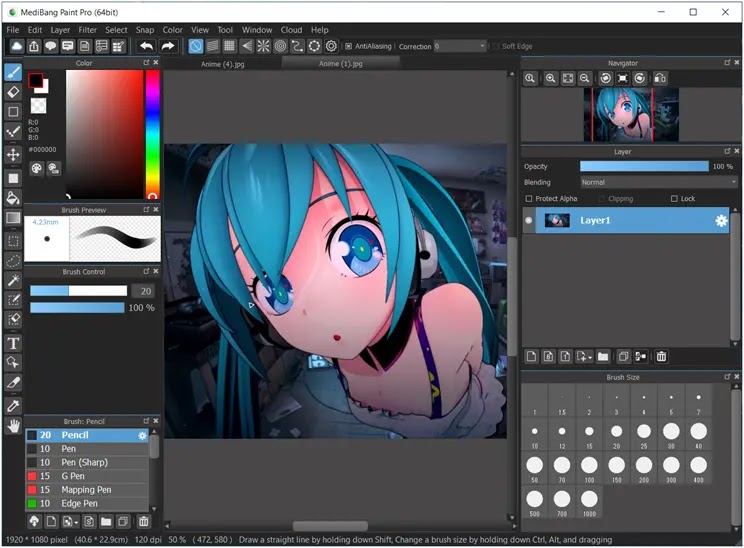Screen dimensions: 744x548
Task: Select the Eyedropper tool
Action: tap(13, 406)
